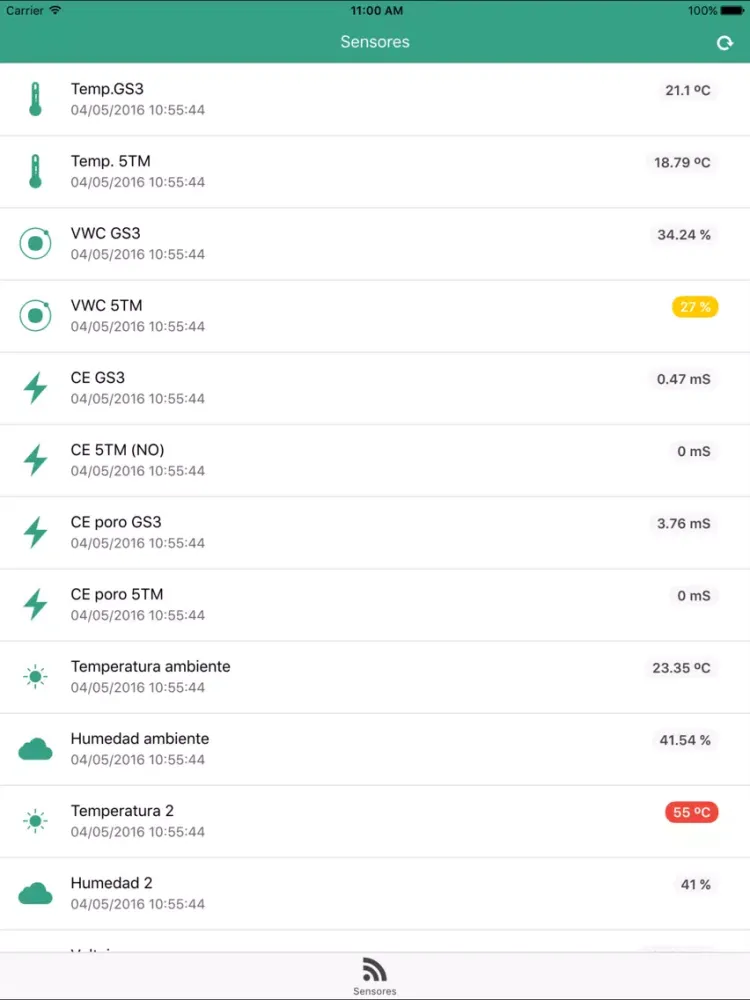The width and height of the screenshot is (750, 1000).
Task: Select the circular VWC GS3 sensor icon
Action: 36,244
